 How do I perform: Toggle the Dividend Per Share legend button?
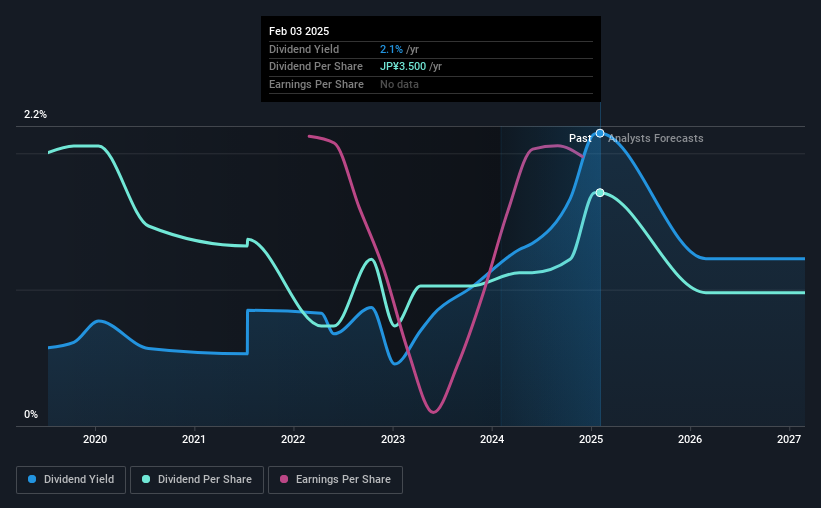click(197, 480)
